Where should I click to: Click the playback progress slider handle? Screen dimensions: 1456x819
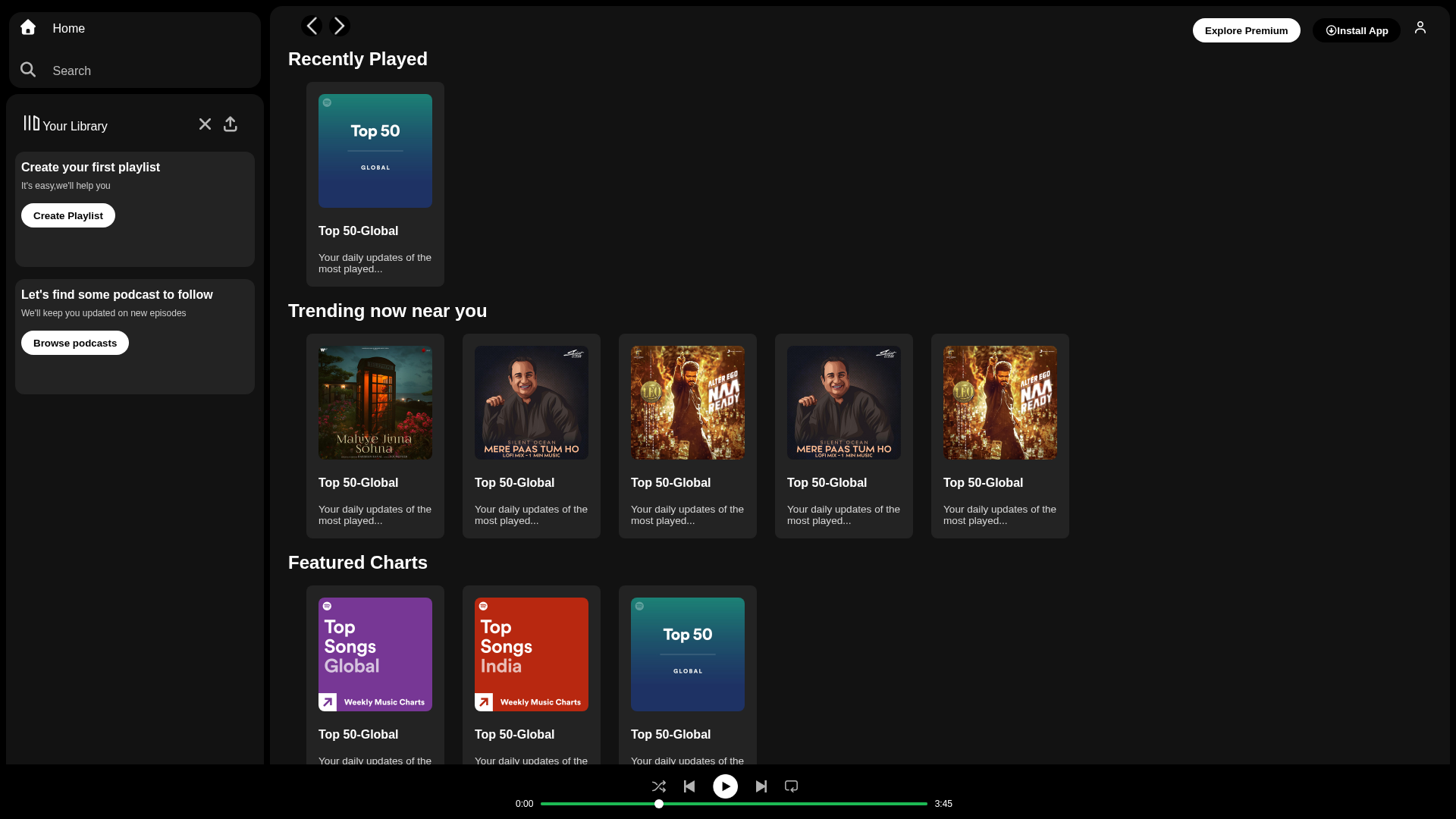[x=659, y=804]
